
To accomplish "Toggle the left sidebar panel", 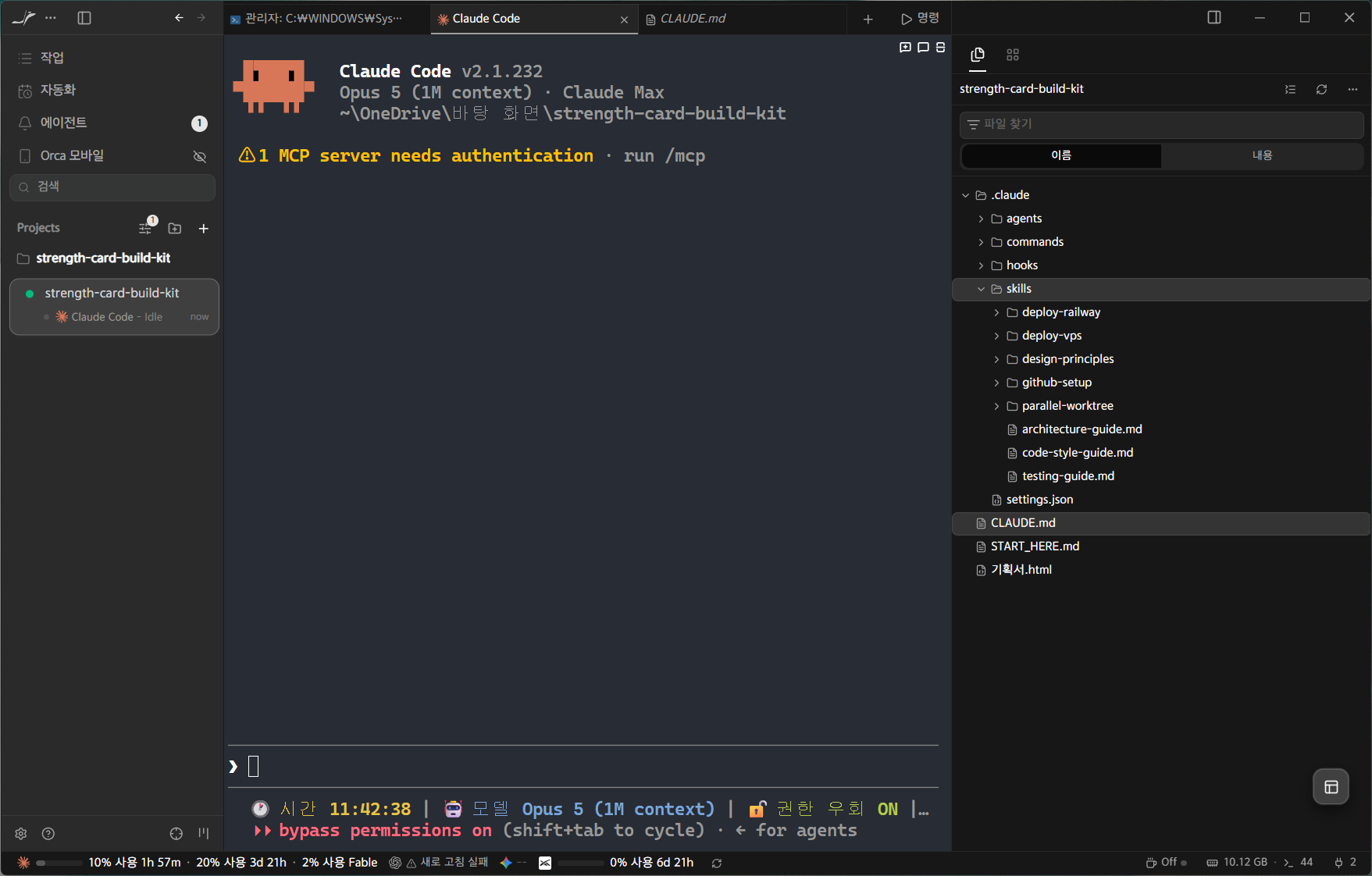I will pos(84,18).
